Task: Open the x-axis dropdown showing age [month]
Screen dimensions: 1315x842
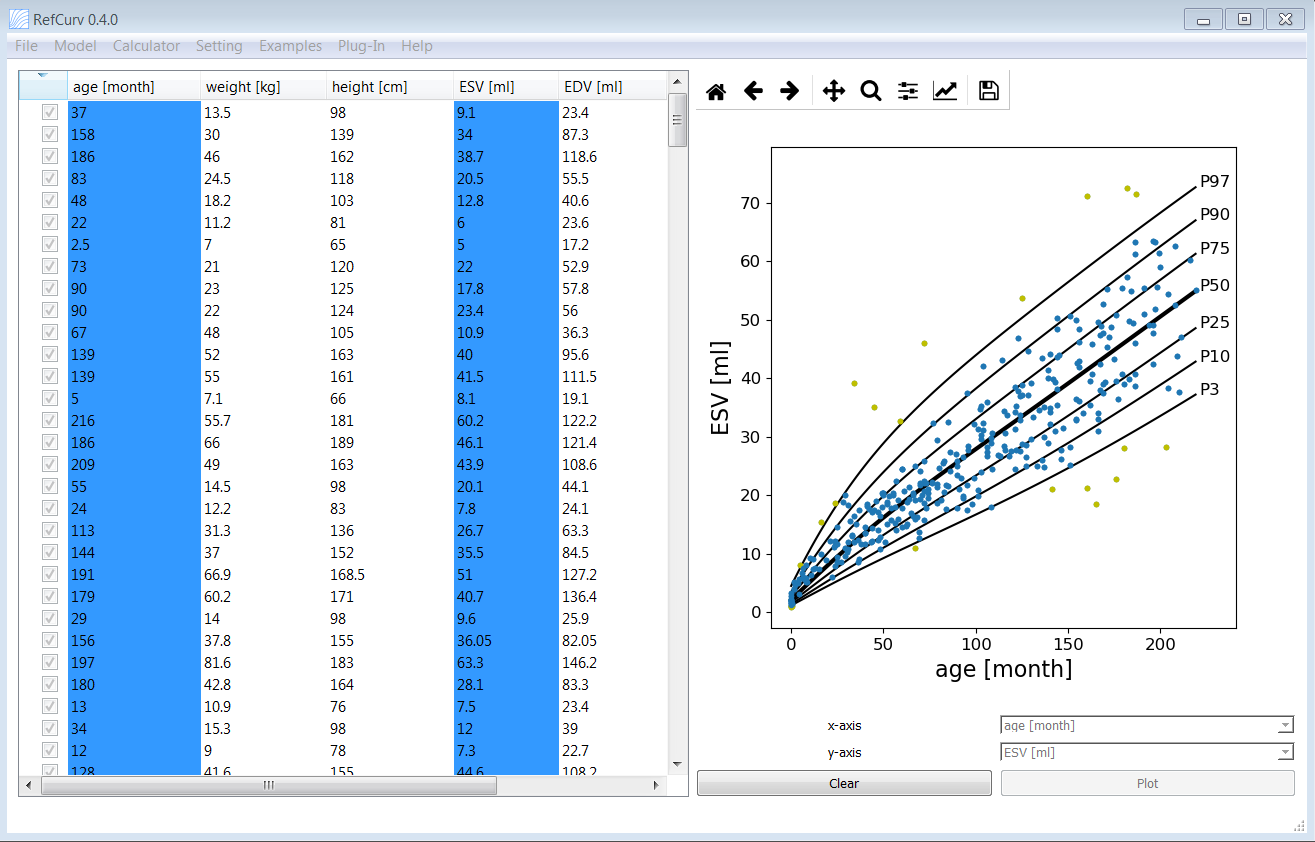Action: 1147,726
